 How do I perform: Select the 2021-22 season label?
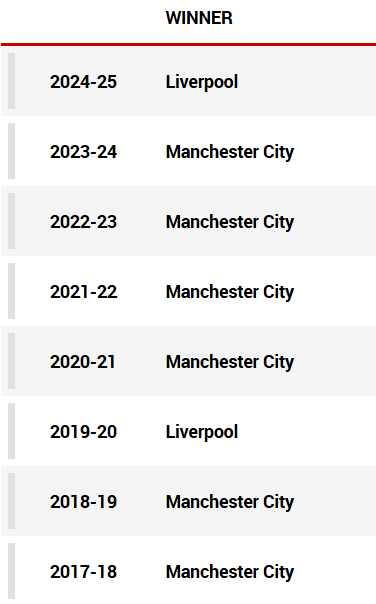[83, 292]
